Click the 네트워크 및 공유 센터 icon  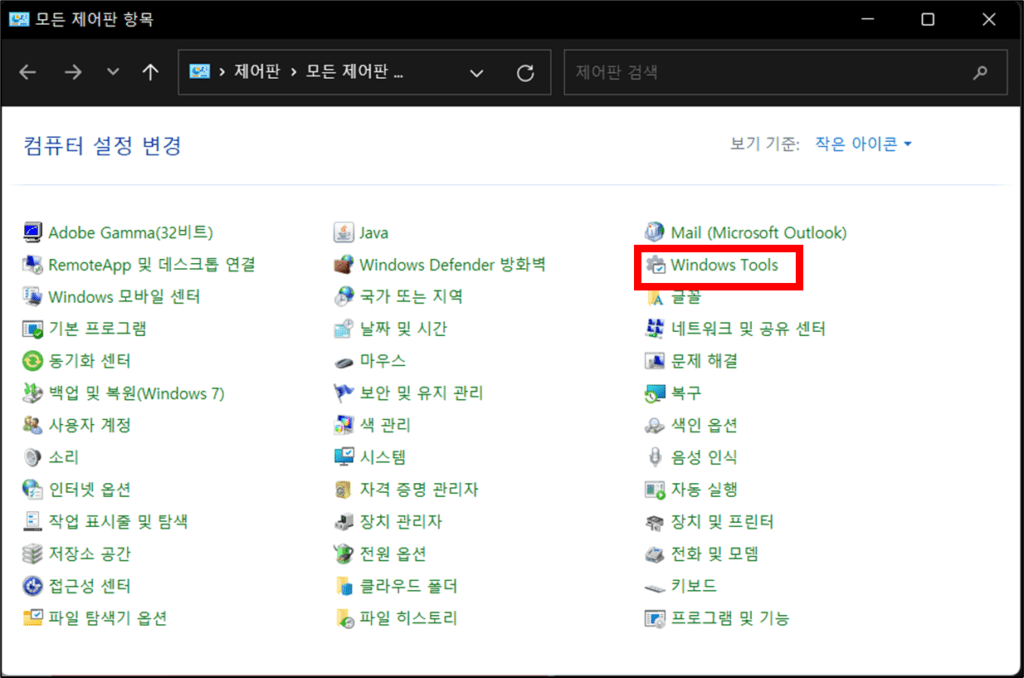(654, 329)
